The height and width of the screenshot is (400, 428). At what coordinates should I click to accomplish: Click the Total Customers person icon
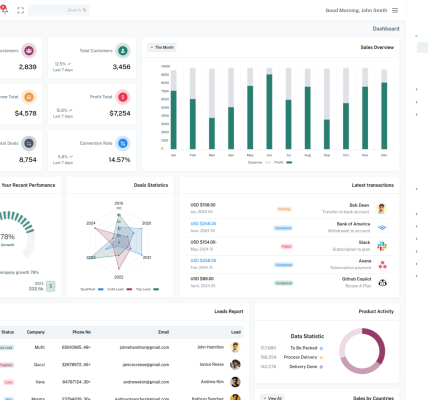tap(123, 51)
